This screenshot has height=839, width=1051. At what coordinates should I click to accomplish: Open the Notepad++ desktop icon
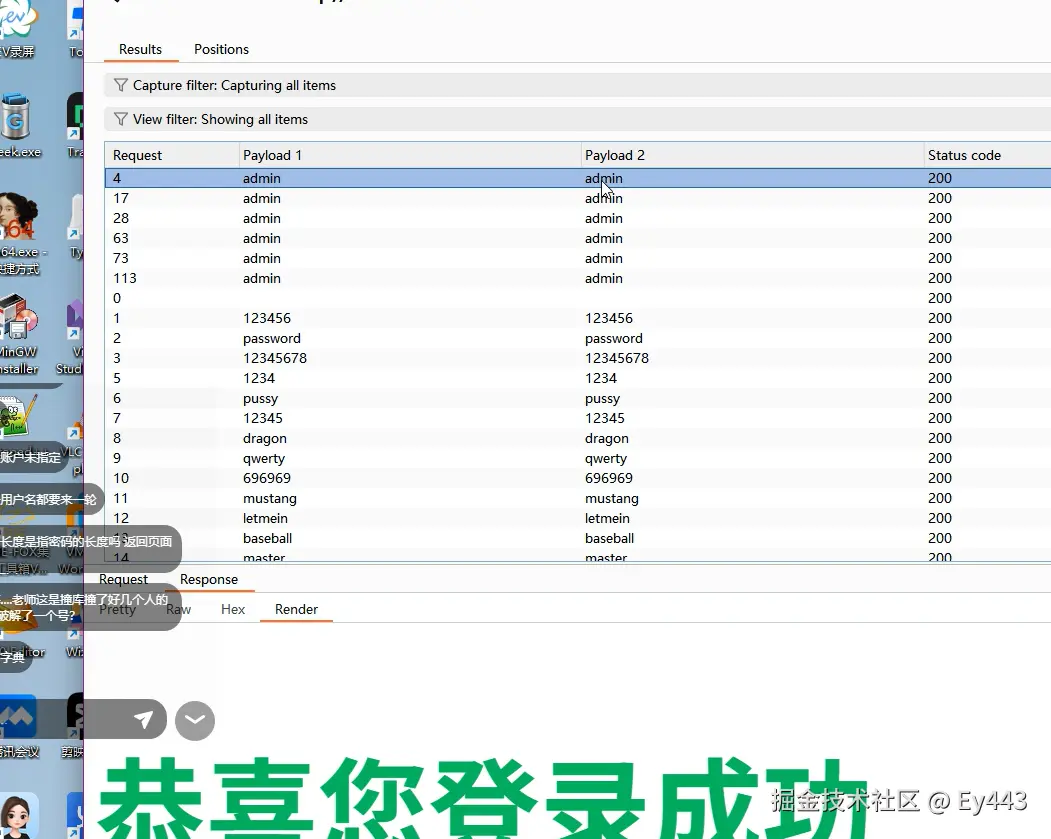[x=19, y=415]
